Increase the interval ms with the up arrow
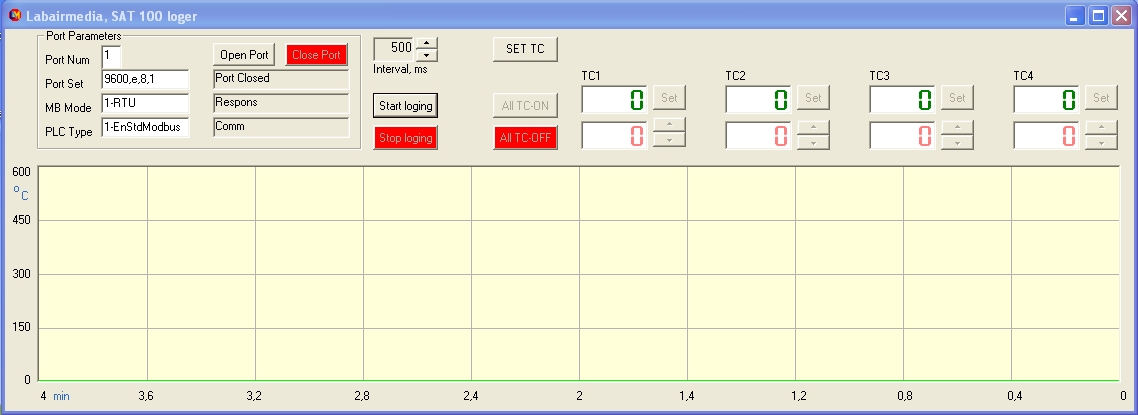 click(x=426, y=43)
